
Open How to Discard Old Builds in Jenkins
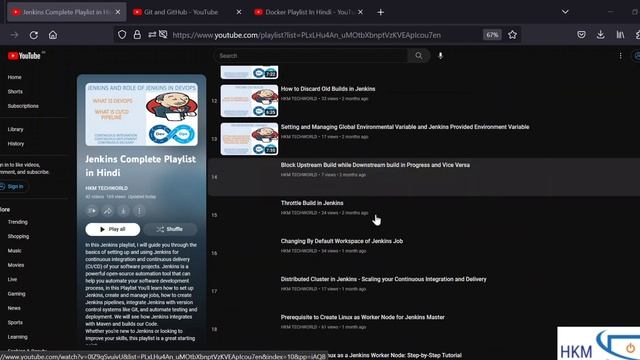[x=328, y=89]
